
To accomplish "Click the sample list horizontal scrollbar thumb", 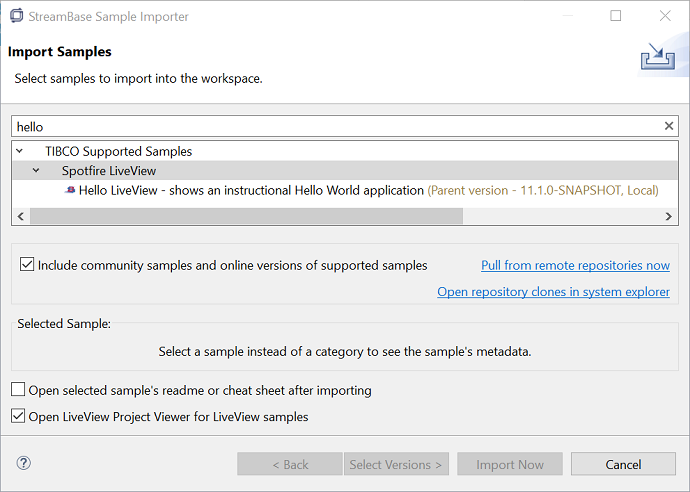I will pos(245,216).
